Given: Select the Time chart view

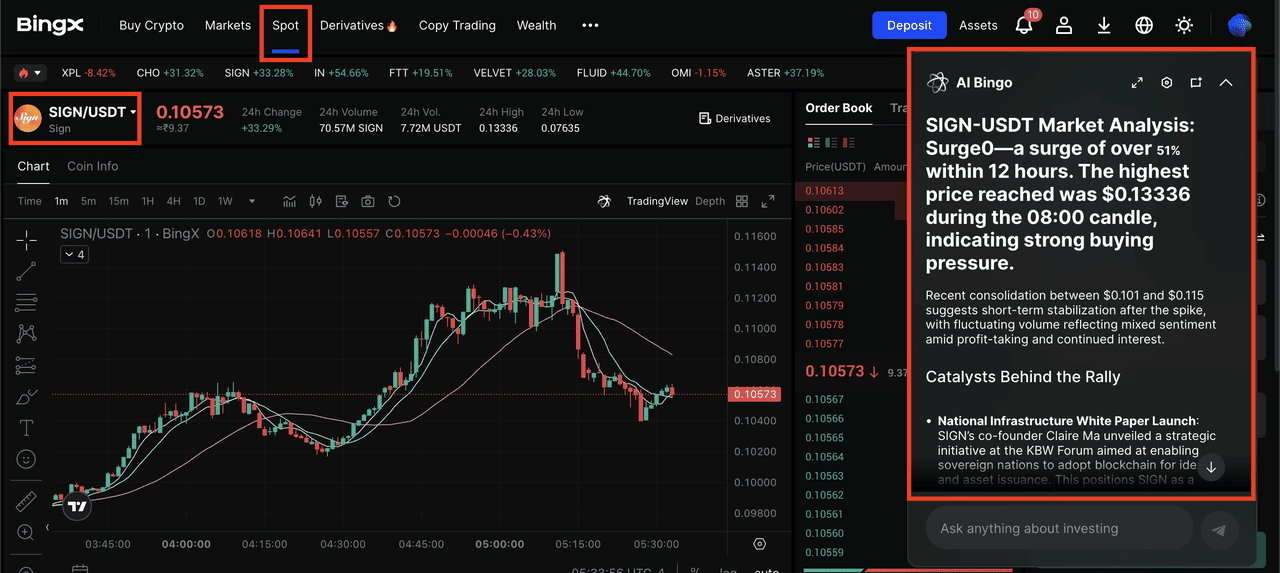Looking at the screenshot, I should [30, 201].
